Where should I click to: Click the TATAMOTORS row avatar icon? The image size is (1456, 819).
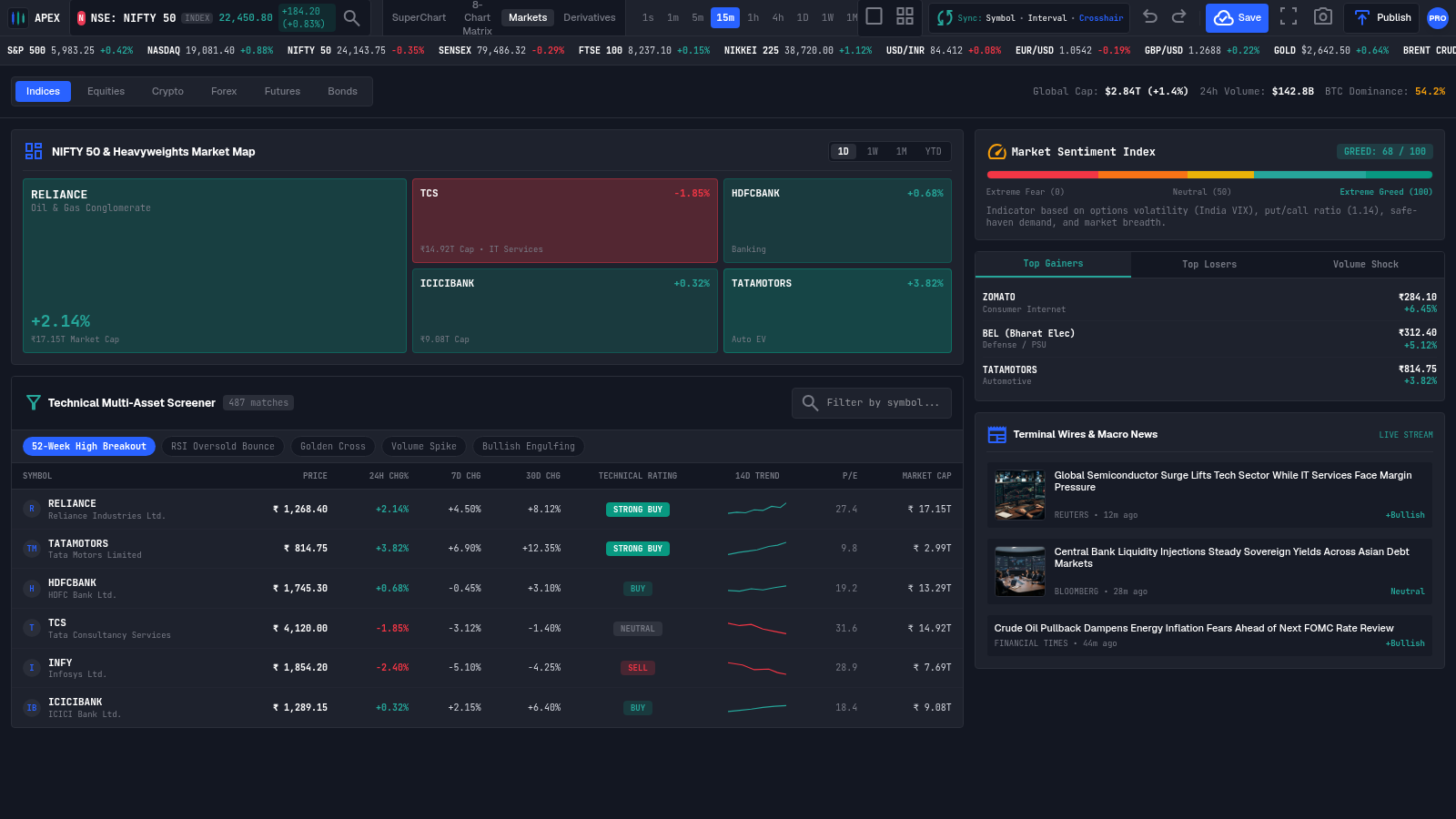[x=32, y=549]
